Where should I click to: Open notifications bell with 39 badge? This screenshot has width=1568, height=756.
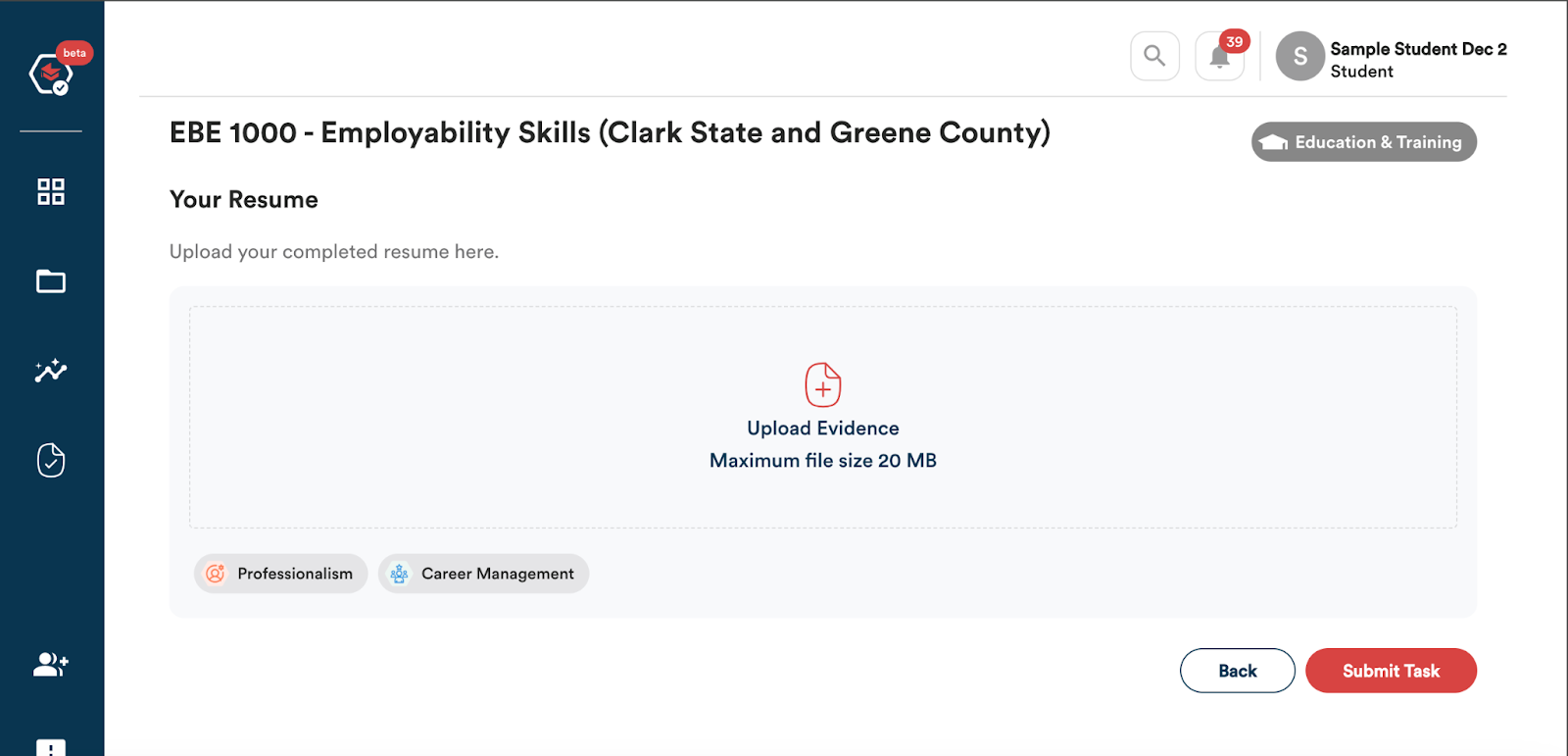click(x=1220, y=56)
